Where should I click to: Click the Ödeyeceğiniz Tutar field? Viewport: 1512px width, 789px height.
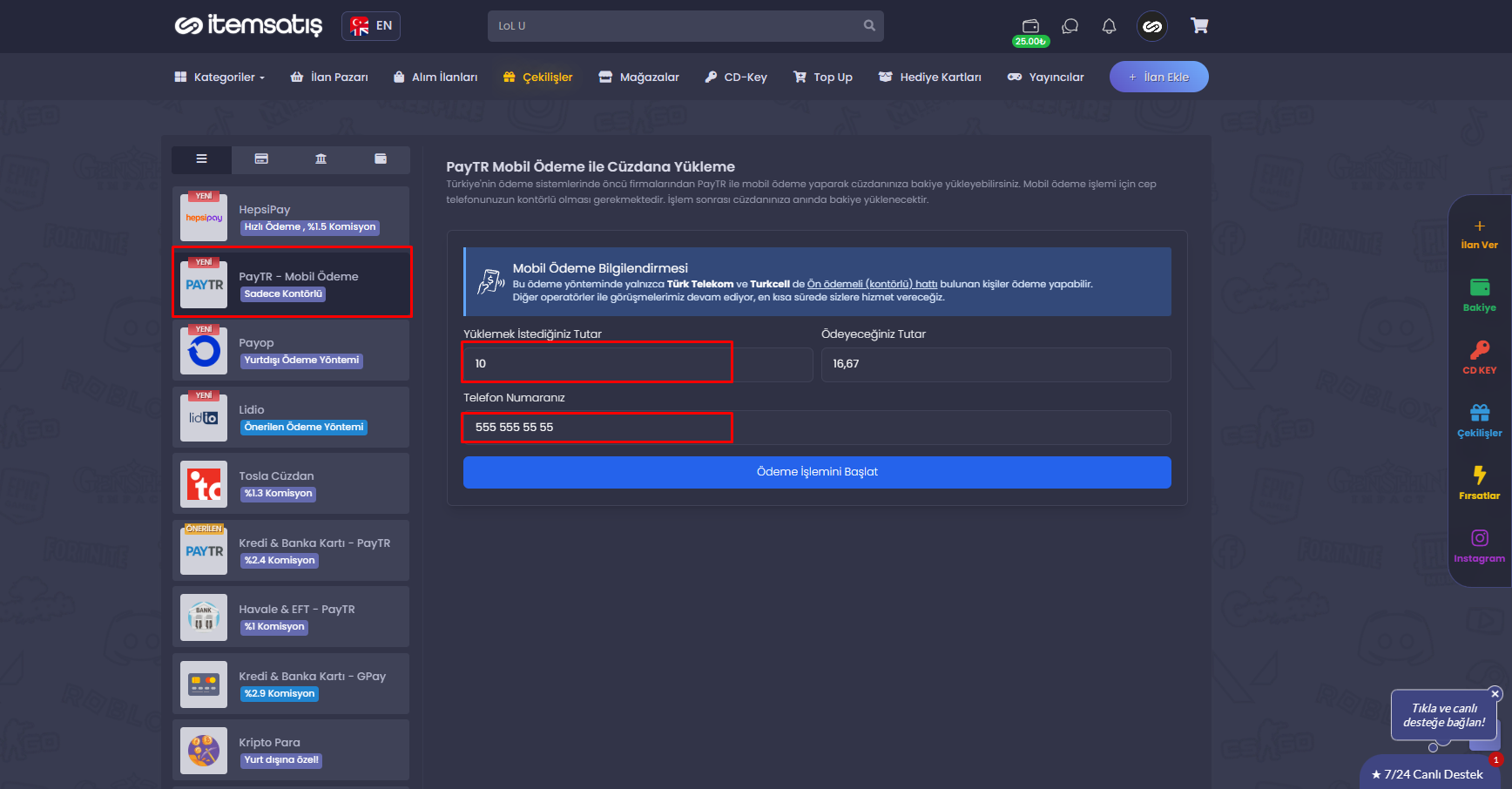(996, 364)
